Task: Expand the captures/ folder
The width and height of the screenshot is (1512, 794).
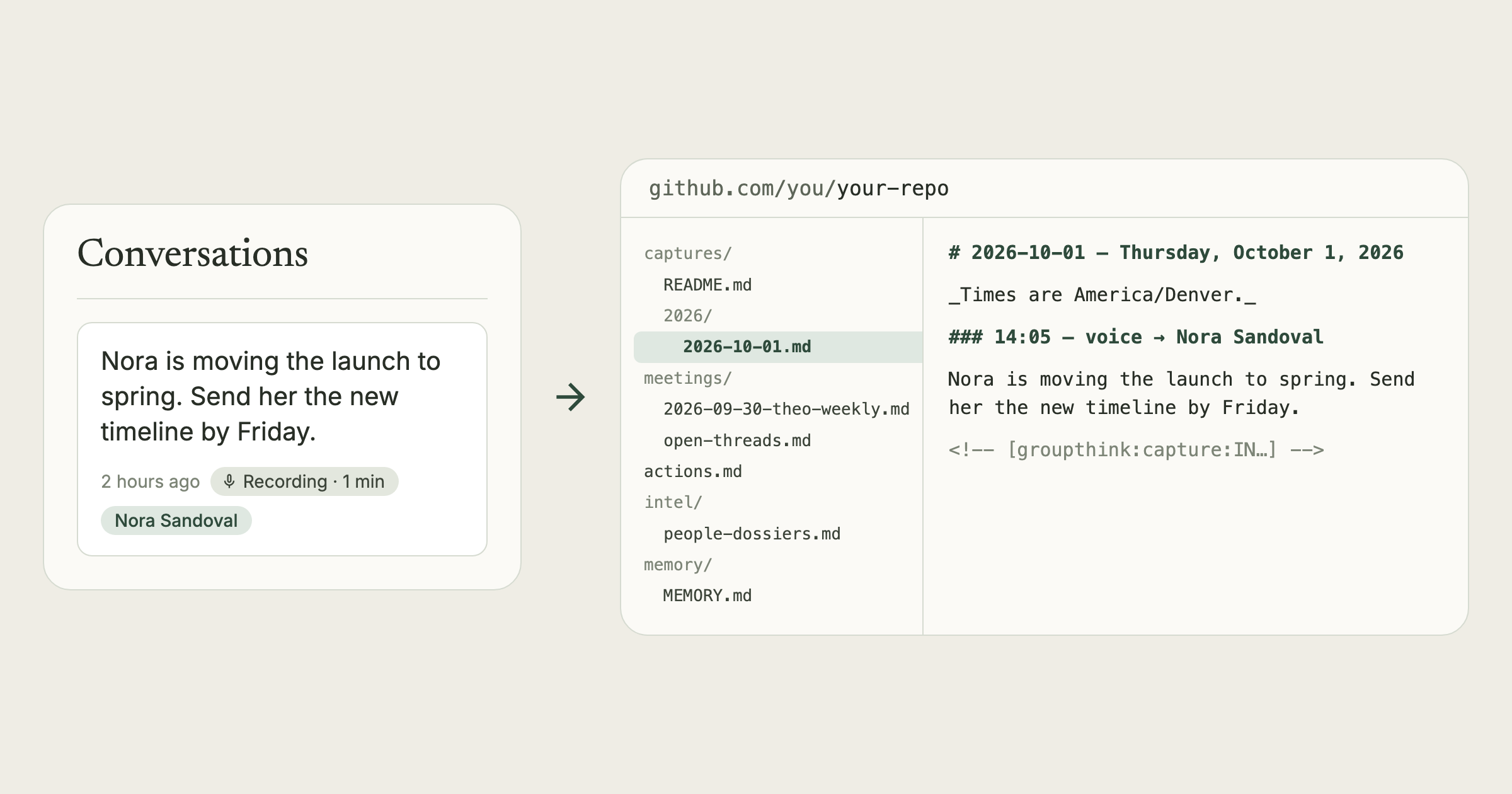Action: tap(687, 253)
